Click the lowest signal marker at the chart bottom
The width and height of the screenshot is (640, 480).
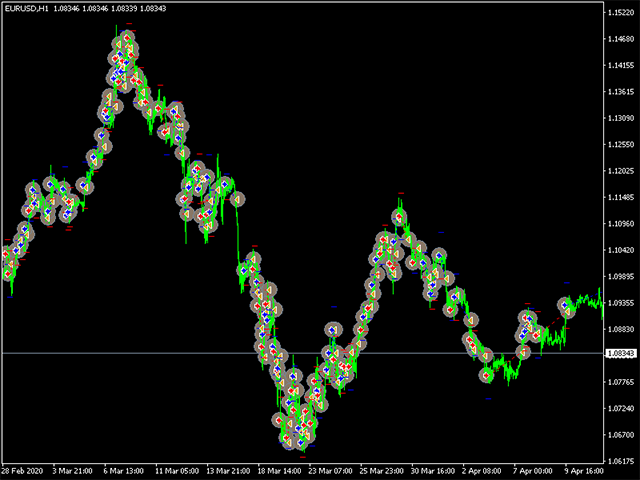point(287,439)
